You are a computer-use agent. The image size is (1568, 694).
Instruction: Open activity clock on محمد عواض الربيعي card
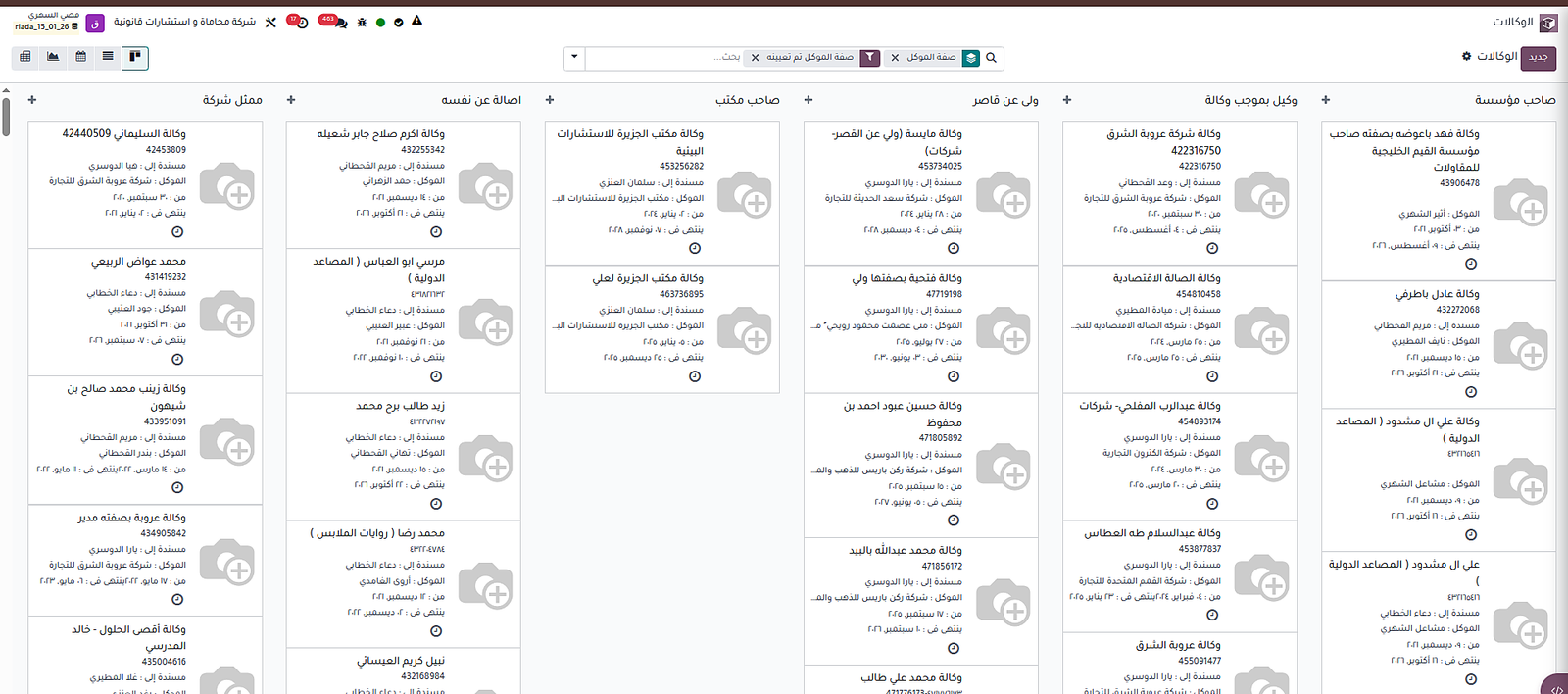tap(177, 360)
